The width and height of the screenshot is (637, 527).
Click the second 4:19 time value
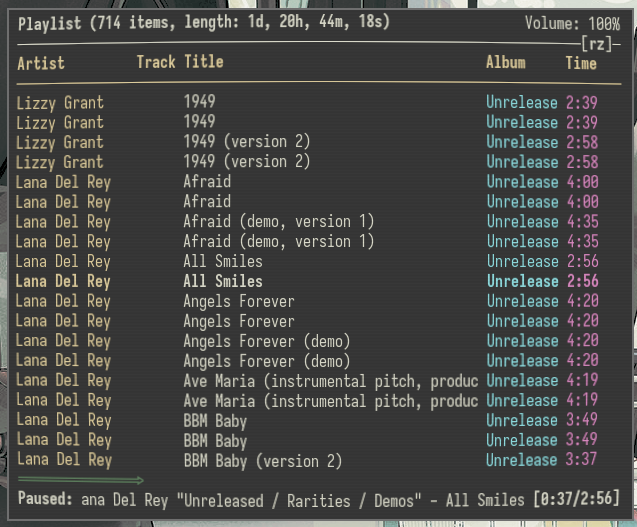(582, 399)
